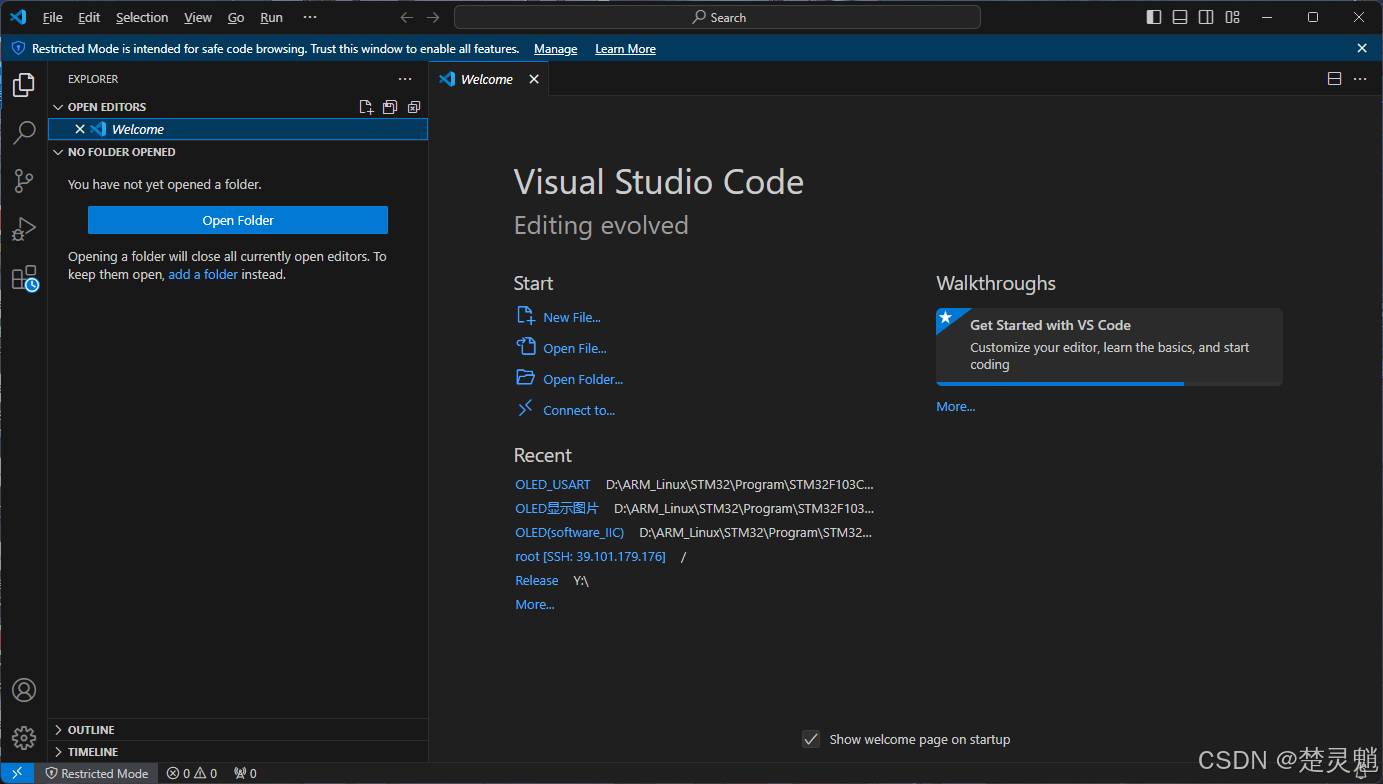This screenshot has width=1383, height=784.
Task: Click Learn More in banner
Action: [x=625, y=49]
